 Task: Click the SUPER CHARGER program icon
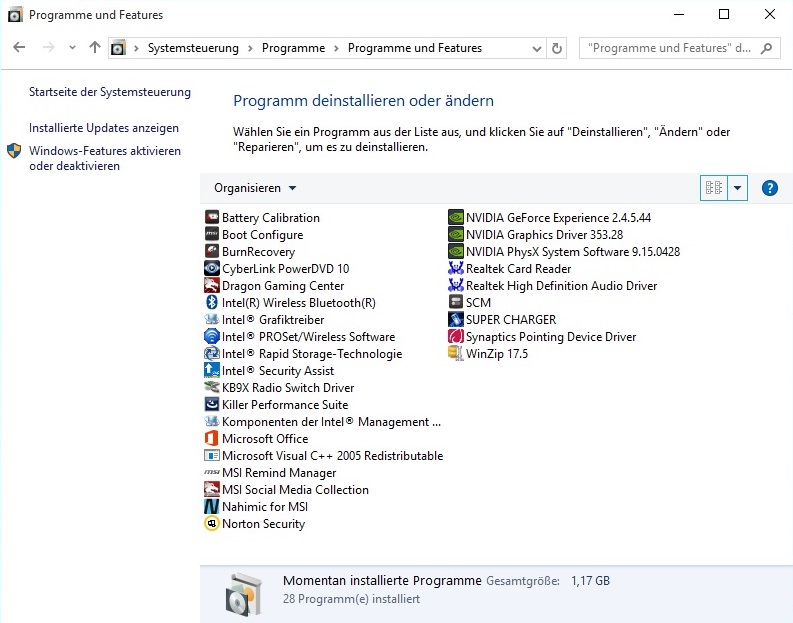point(456,320)
